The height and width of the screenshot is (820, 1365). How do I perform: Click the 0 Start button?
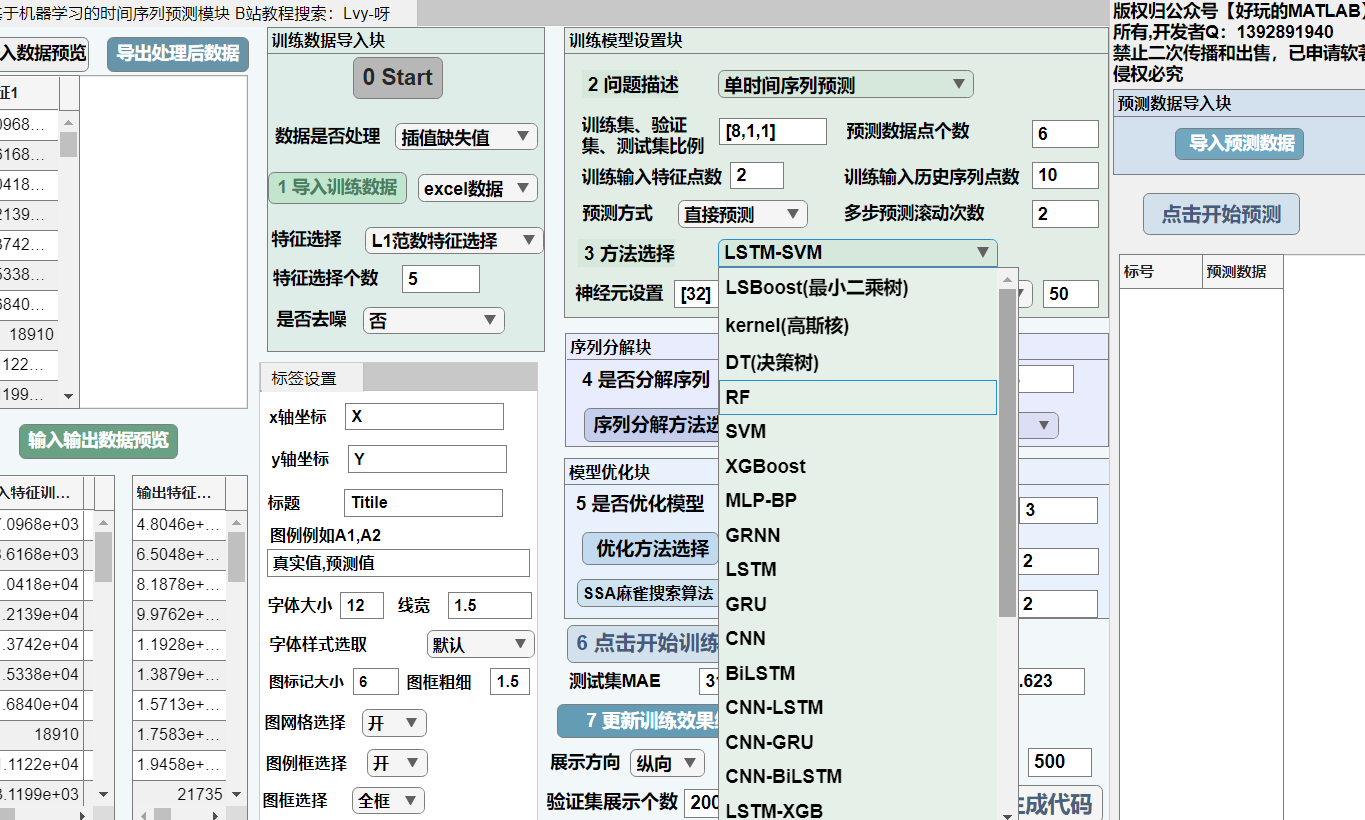pyautogui.click(x=397, y=78)
